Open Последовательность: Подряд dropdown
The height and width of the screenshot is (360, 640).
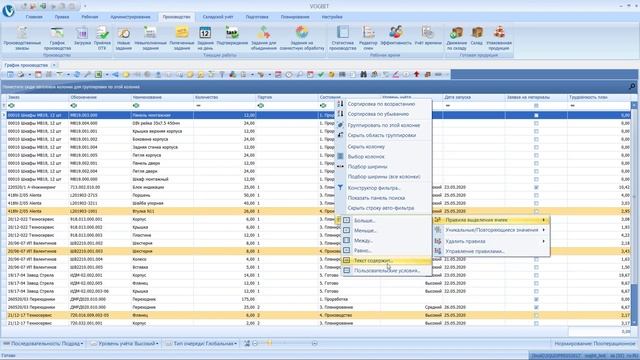coord(43,344)
